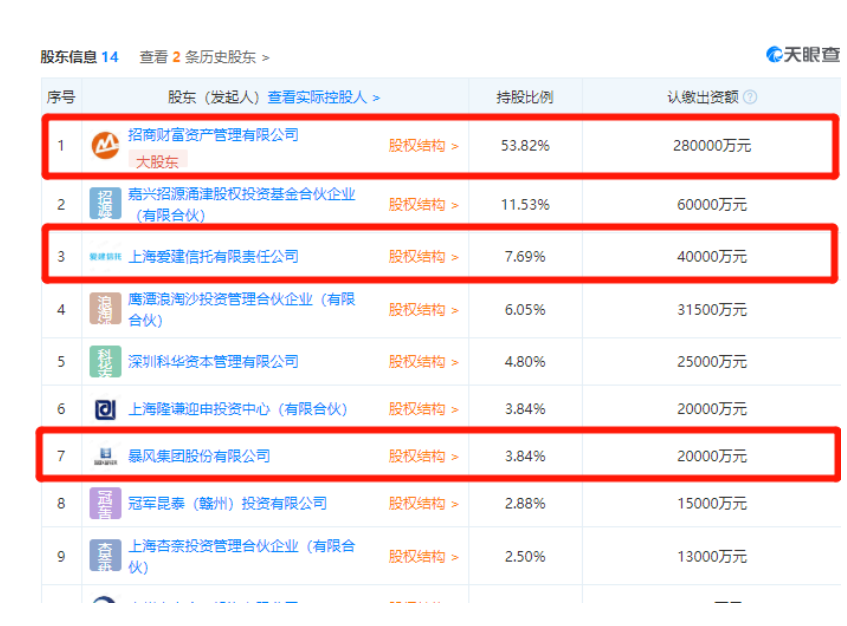
Task: Click the 股东（发起人） column header
Action: [214, 97]
